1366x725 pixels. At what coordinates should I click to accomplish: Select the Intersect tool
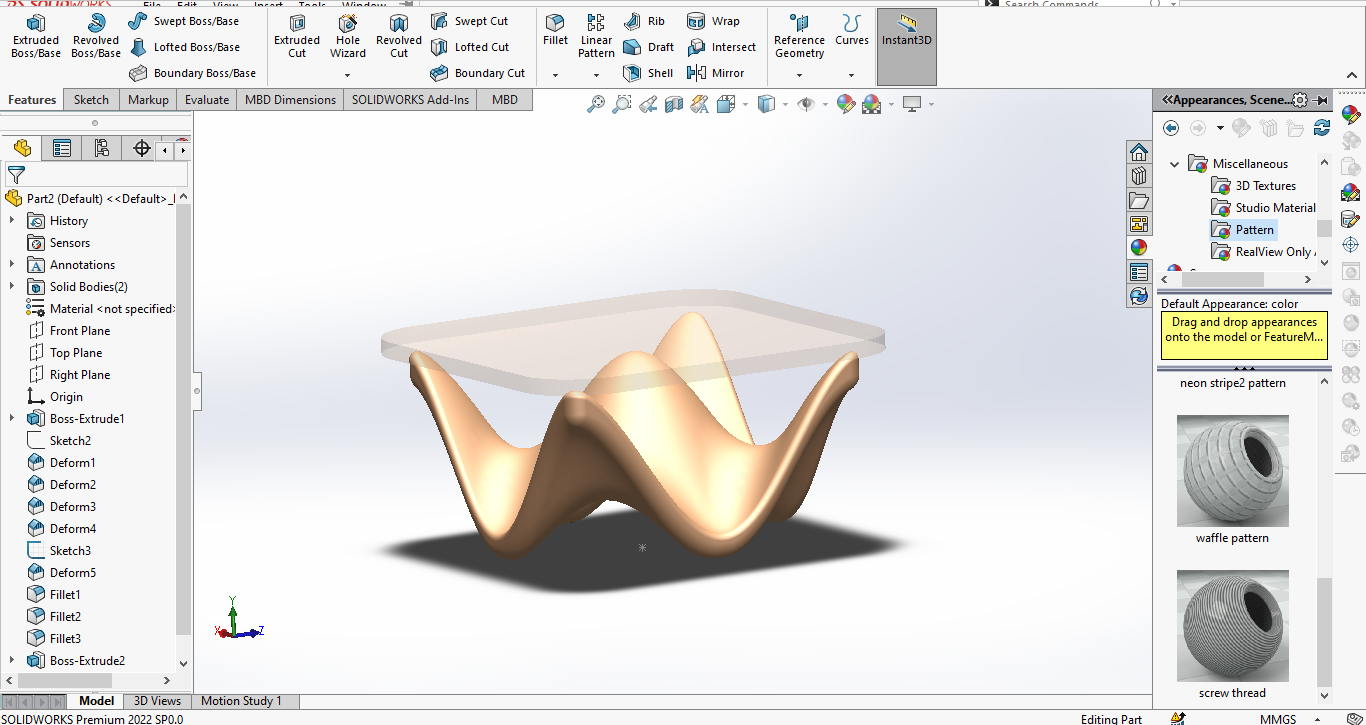pos(722,47)
